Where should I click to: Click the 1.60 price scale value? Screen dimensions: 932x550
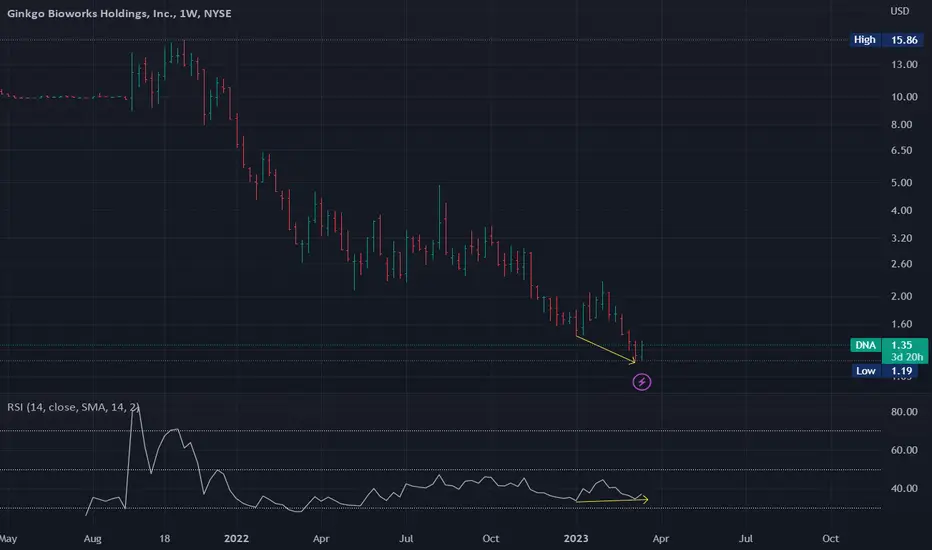click(x=901, y=324)
